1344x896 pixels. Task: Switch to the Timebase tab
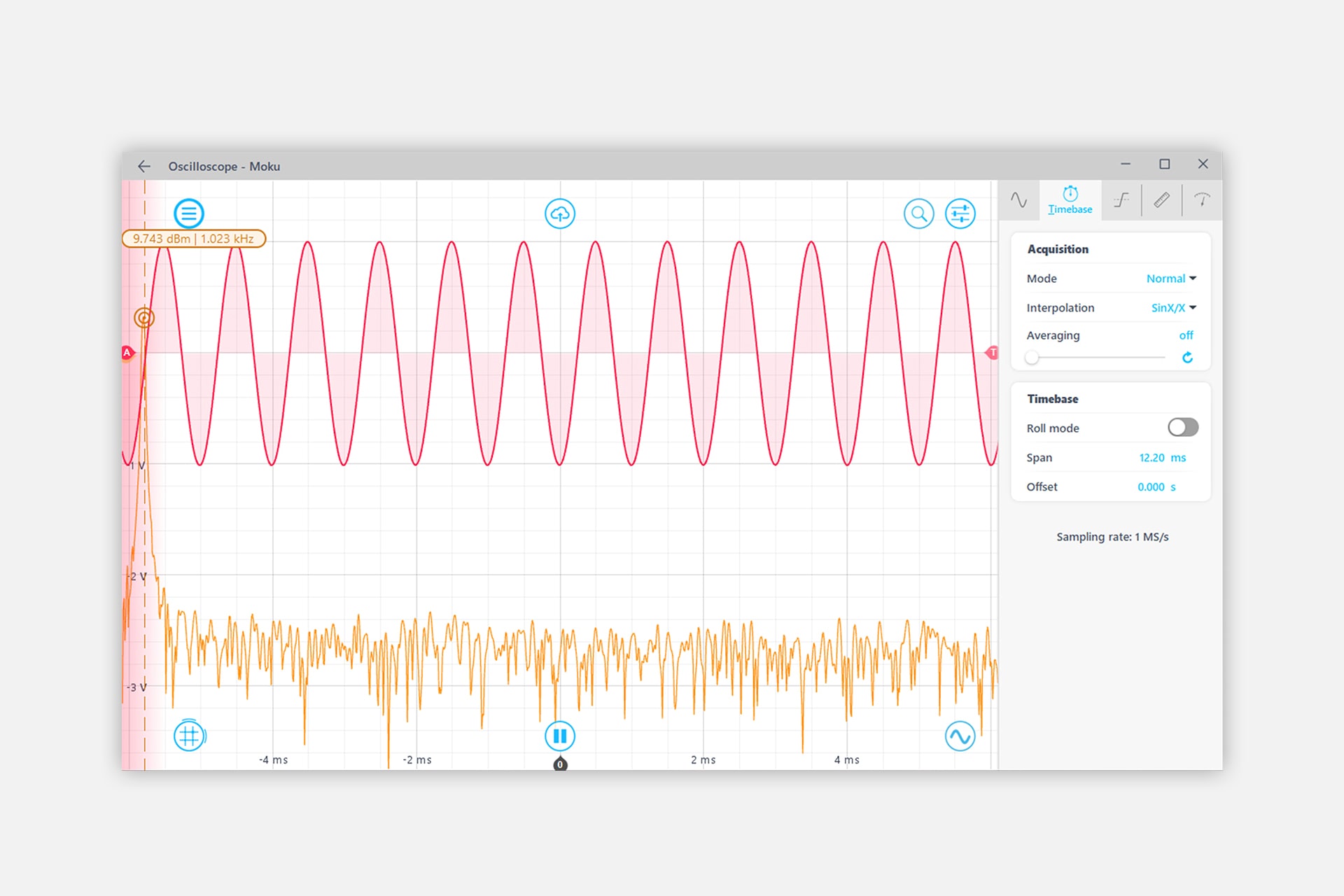tap(1070, 200)
